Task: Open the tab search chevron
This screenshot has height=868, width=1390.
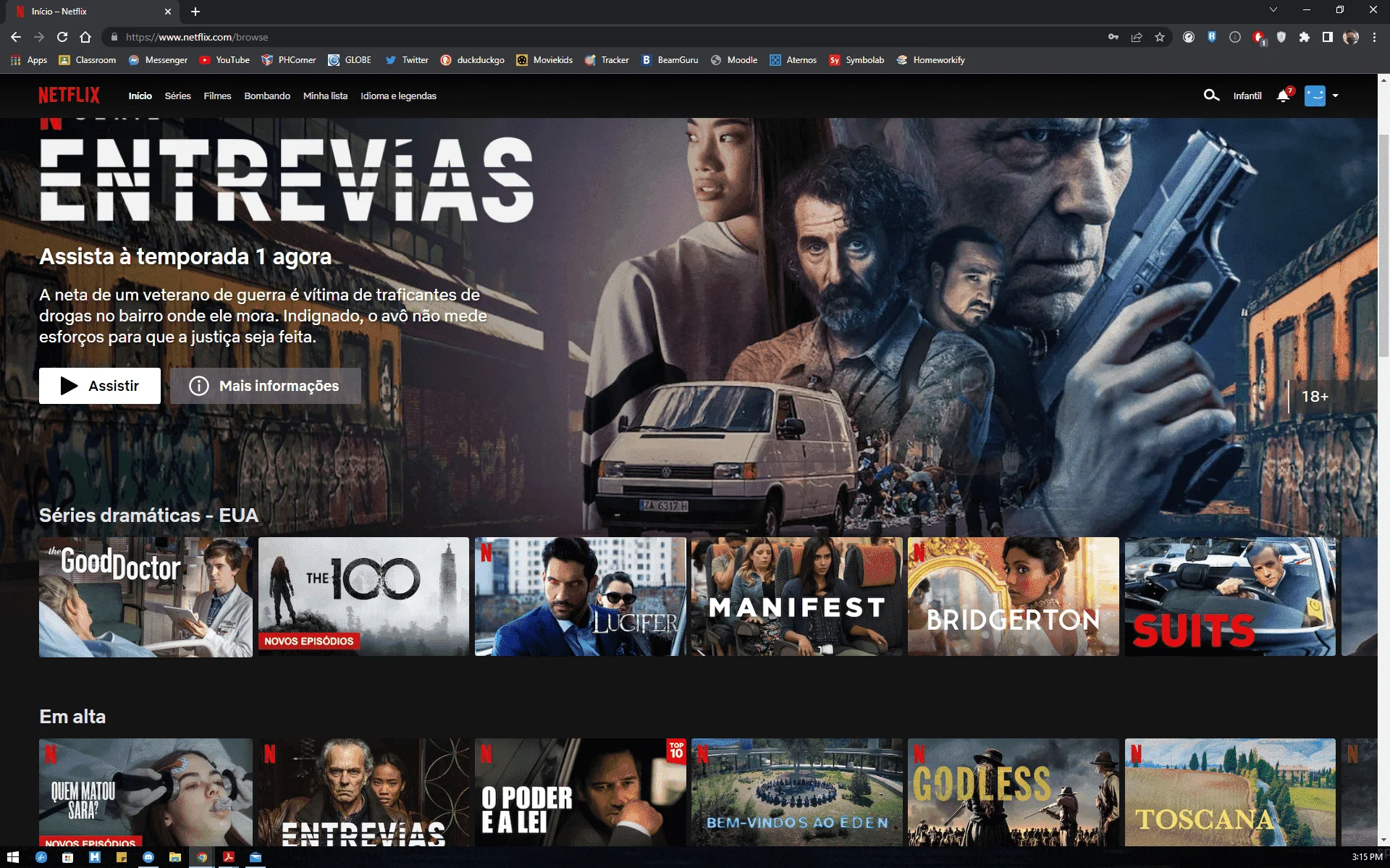Action: 1273,10
